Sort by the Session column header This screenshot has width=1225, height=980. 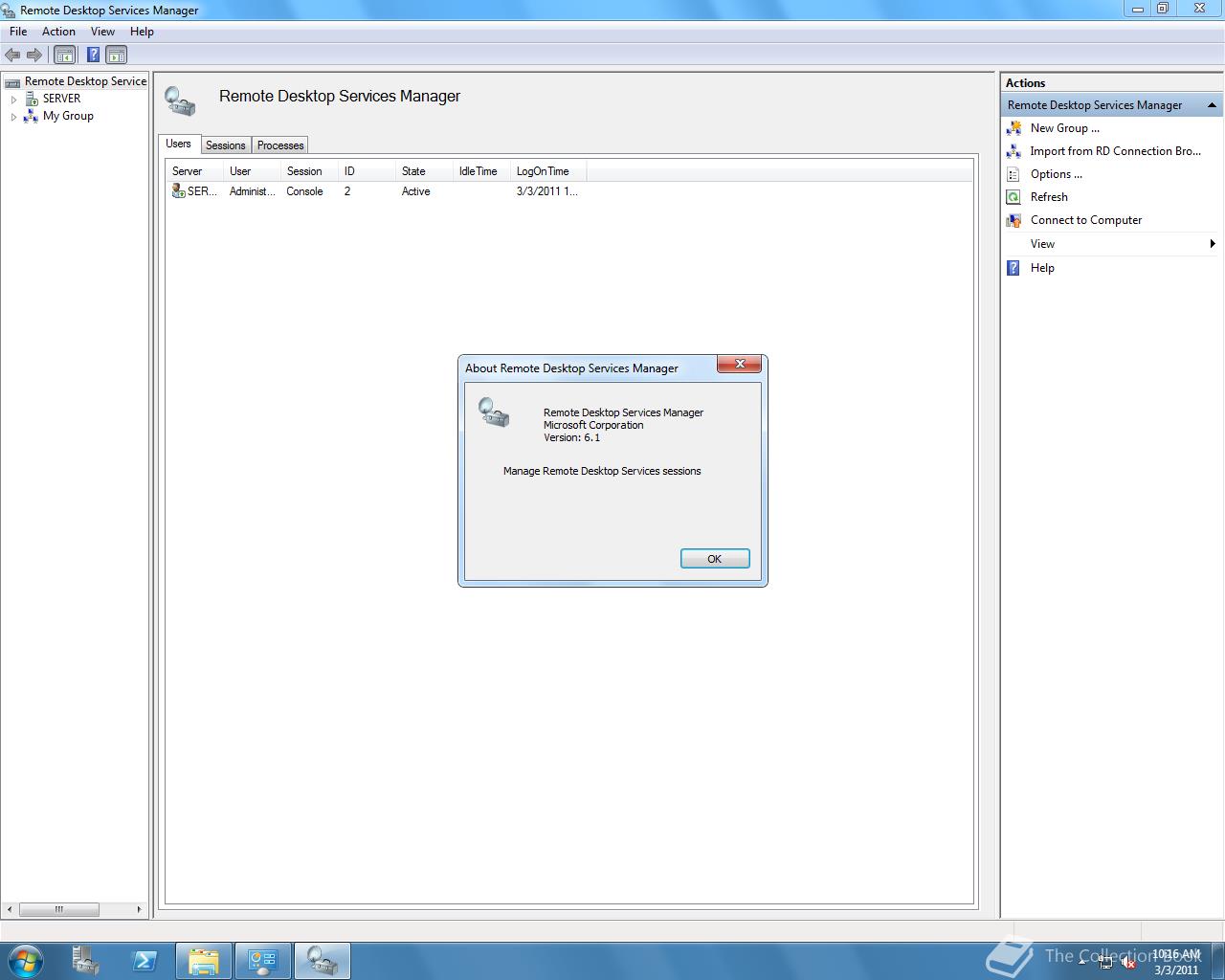(309, 171)
